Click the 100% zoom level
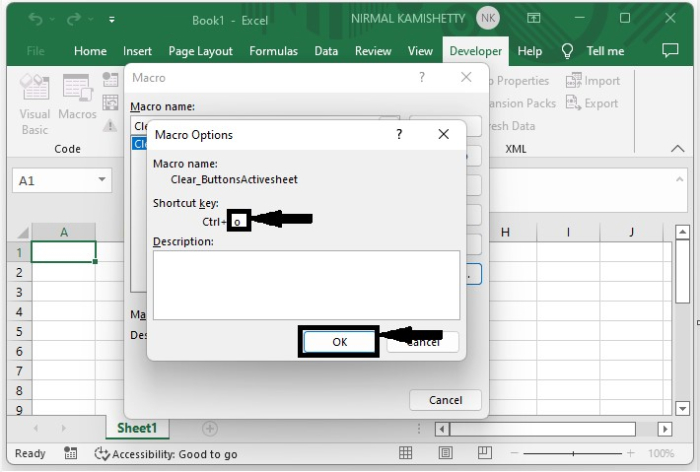The image size is (700, 472). 661,454
